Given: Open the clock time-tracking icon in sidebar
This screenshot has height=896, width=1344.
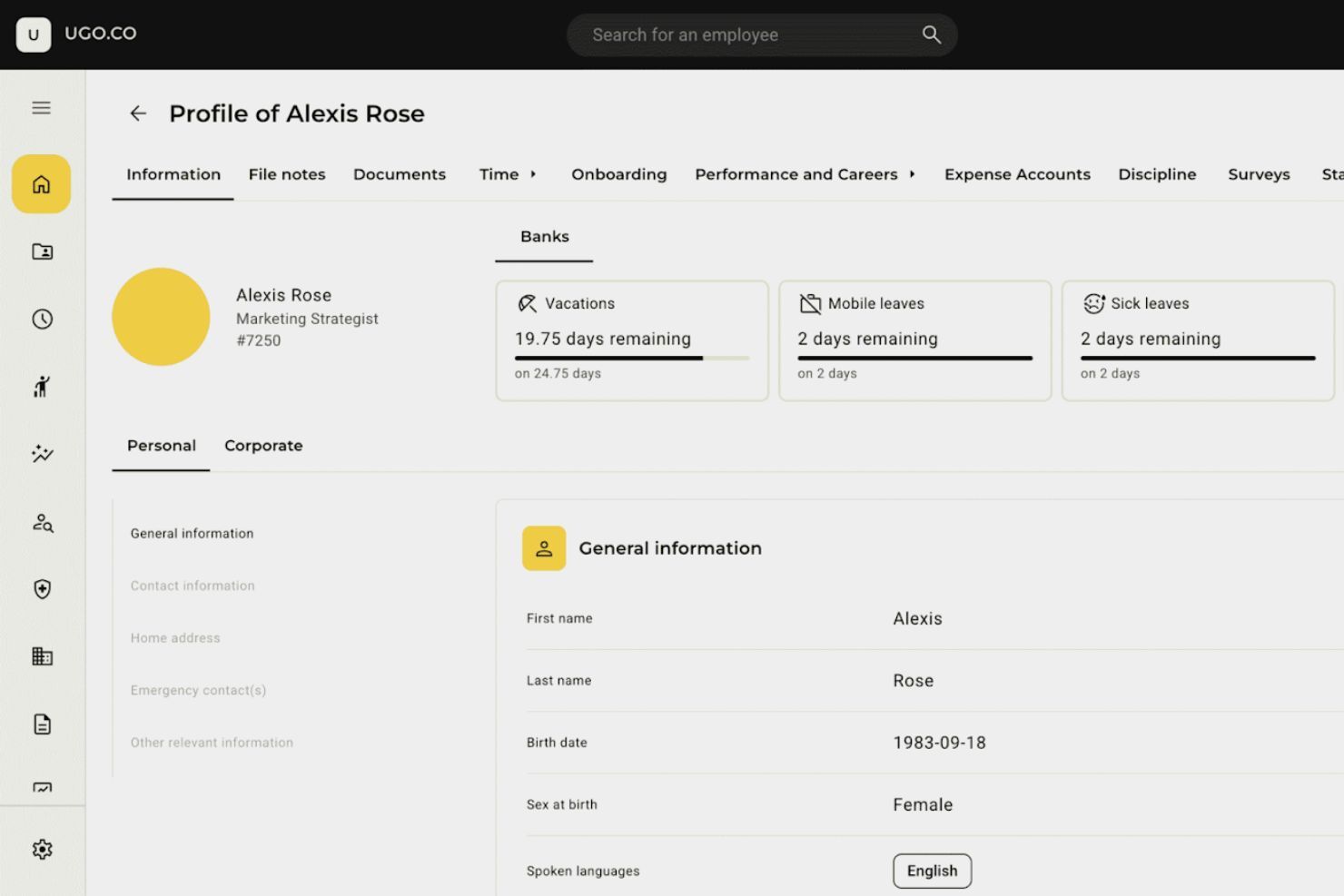Looking at the screenshot, I should pyautogui.click(x=41, y=319).
